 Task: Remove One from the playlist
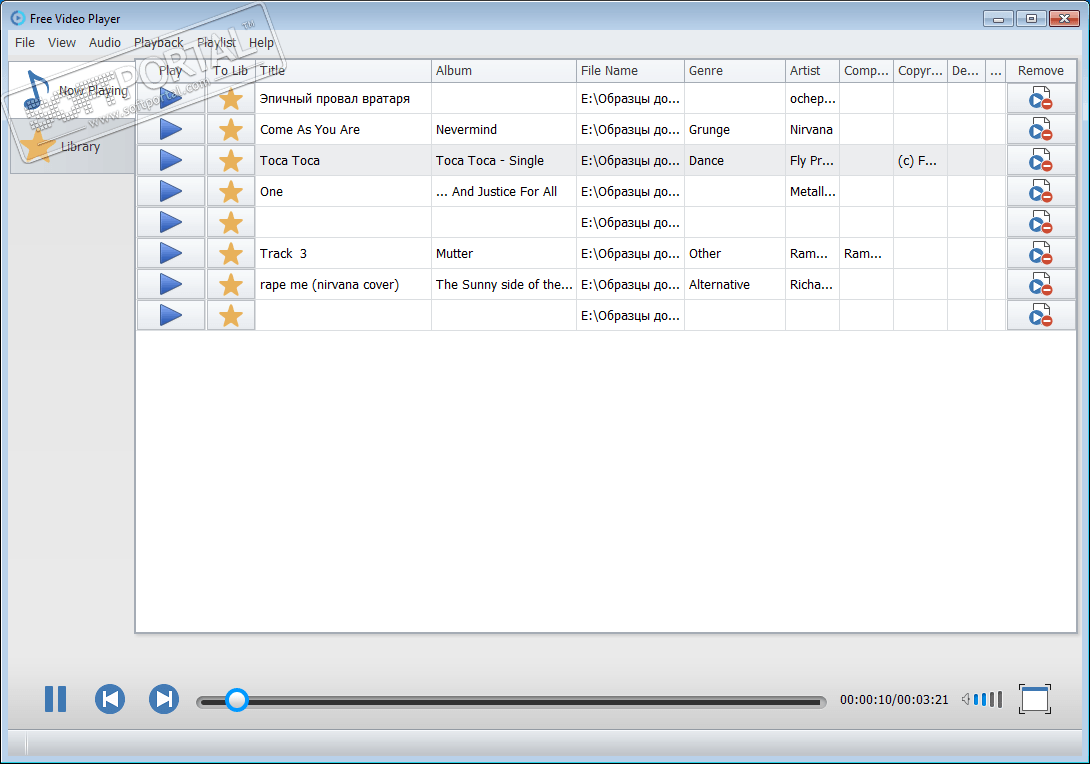pyautogui.click(x=1041, y=191)
